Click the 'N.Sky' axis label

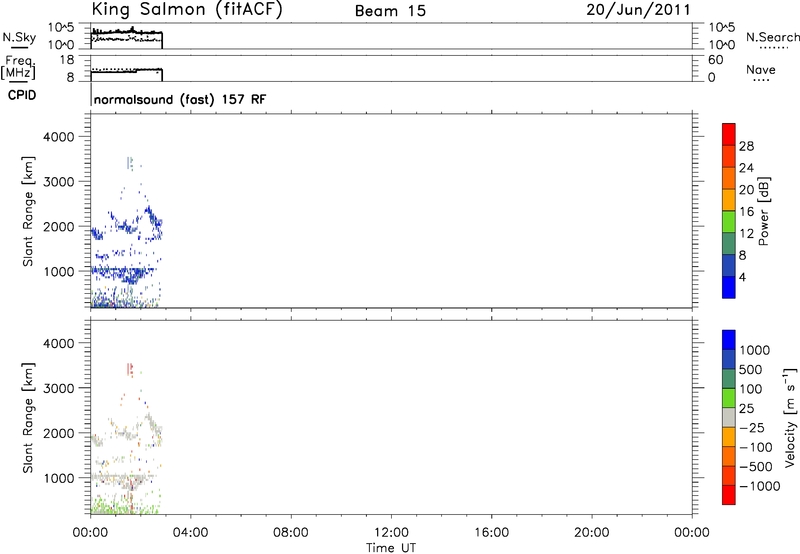click(19, 37)
